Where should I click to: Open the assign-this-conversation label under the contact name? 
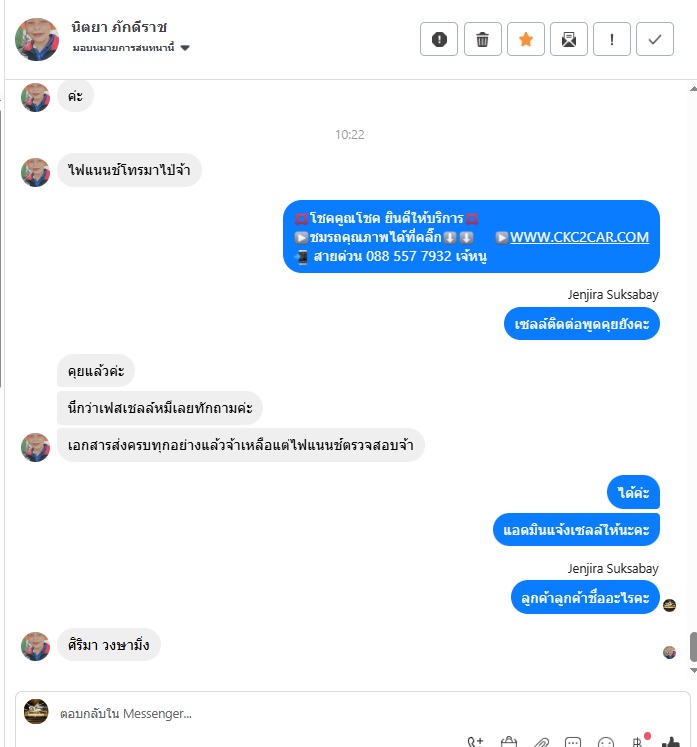[123, 48]
